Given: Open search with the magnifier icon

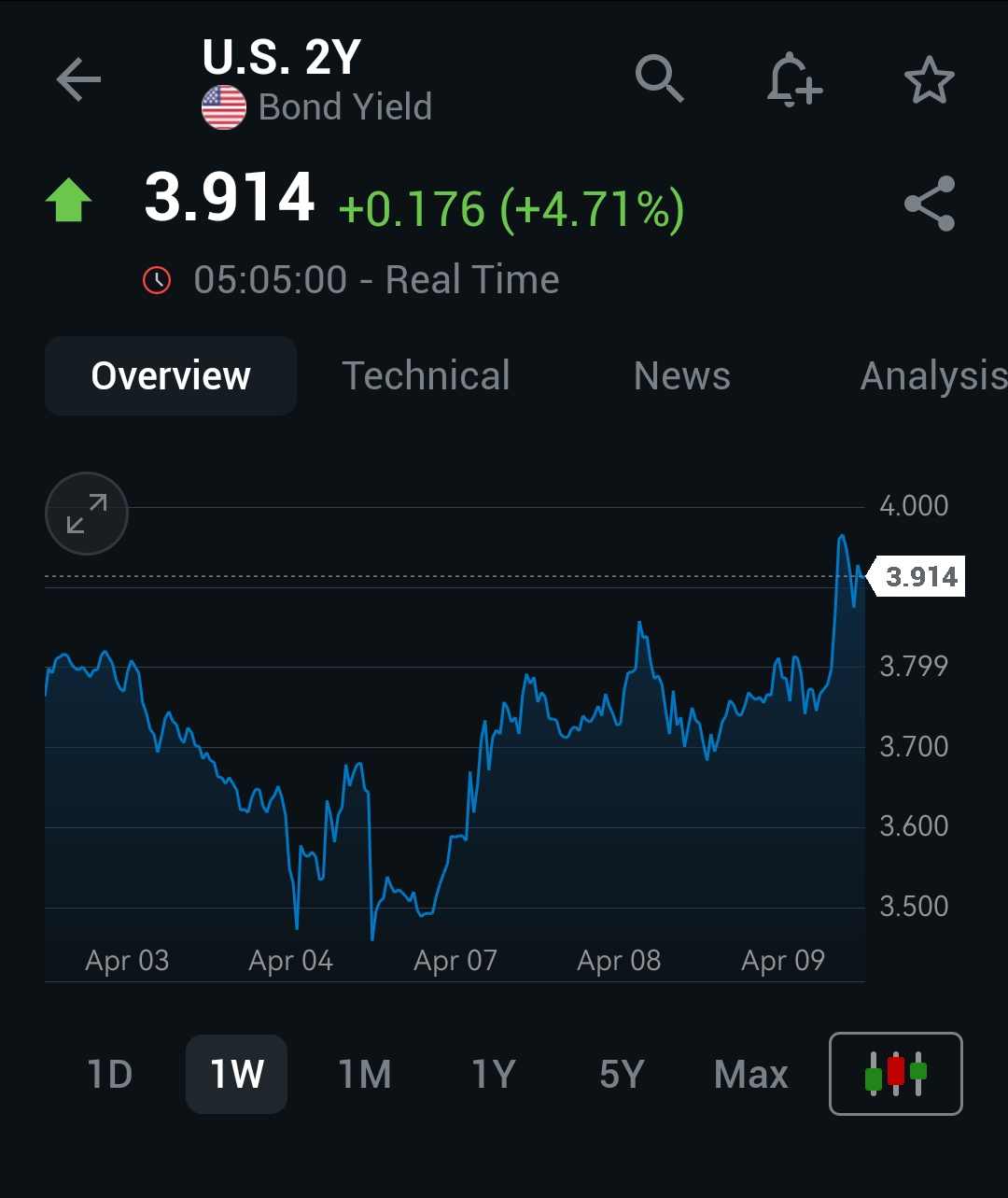Looking at the screenshot, I should click(659, 78).
